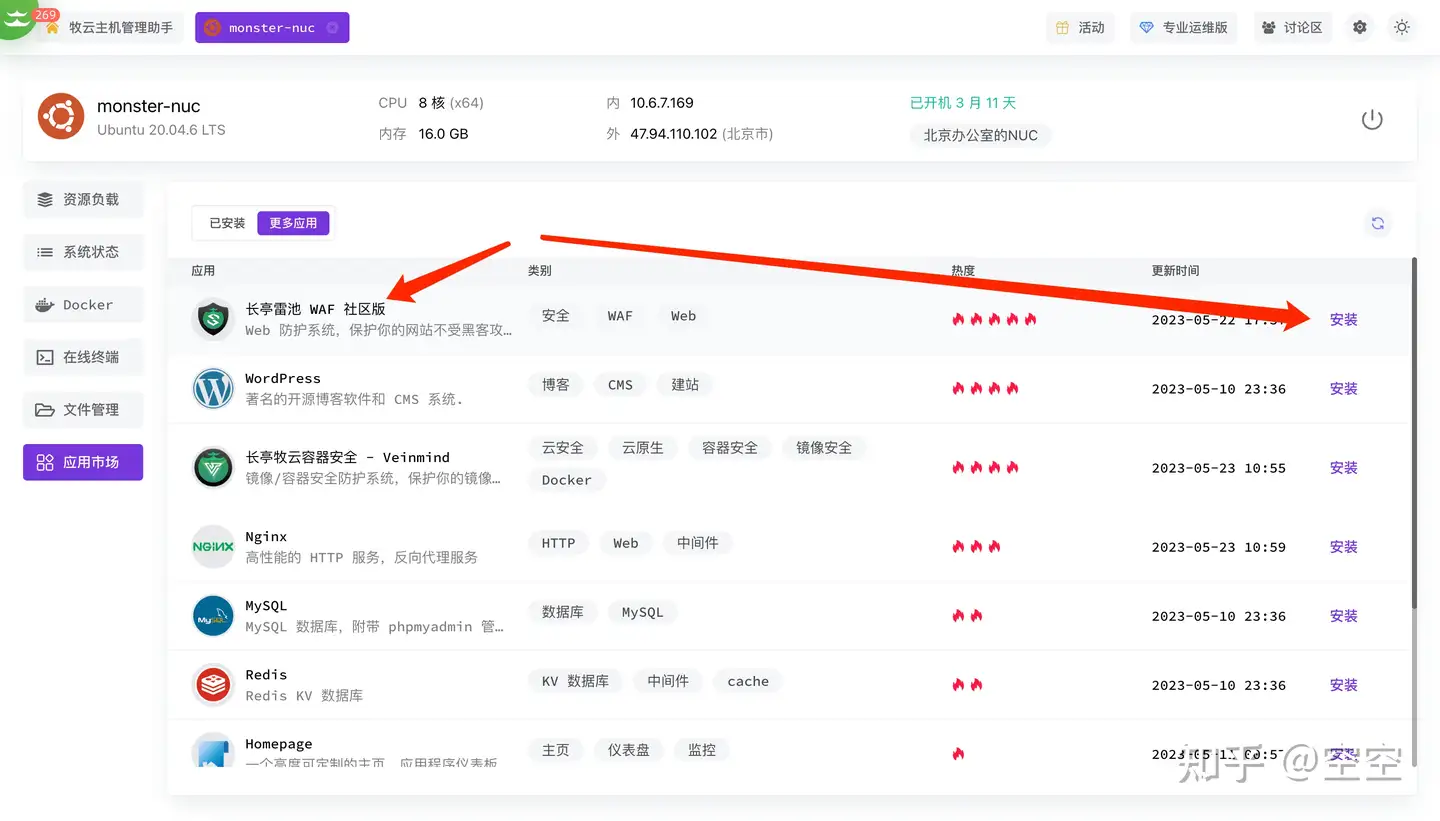This screenshot has width=1440, height=821.
Task: Click the cache tag of Redis
Action: tap(748, 681)
